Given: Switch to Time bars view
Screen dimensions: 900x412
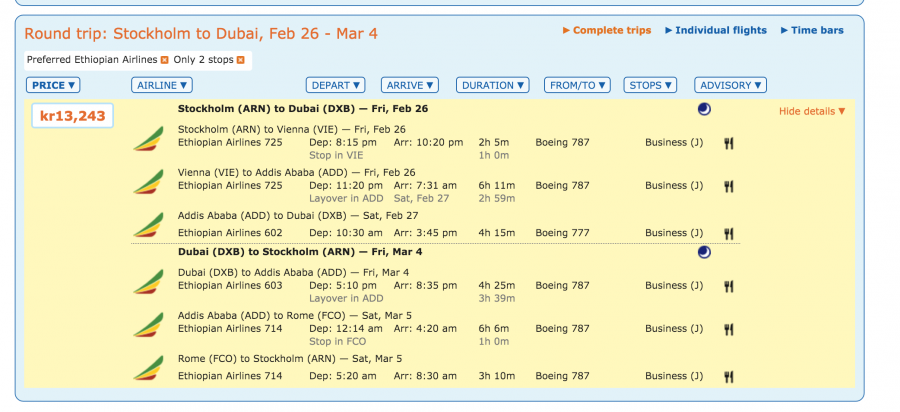Looking at the screenshot, I should [812, 31].
